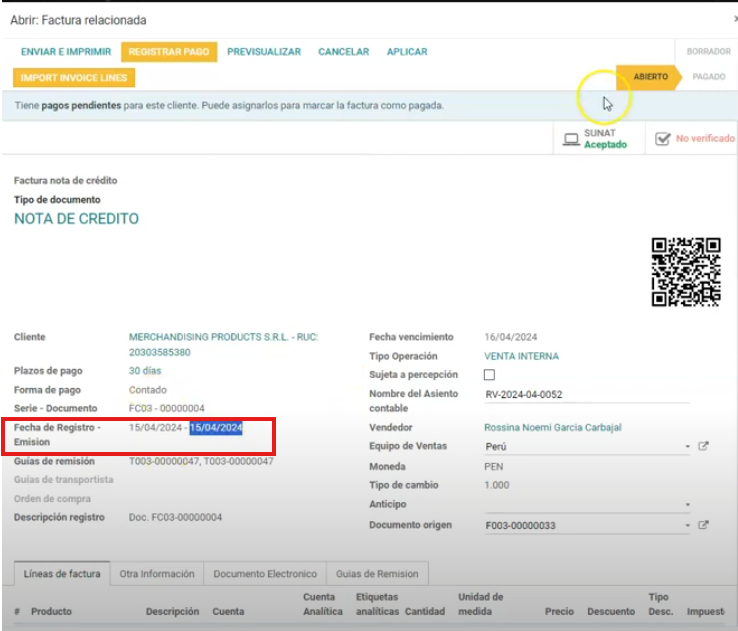Click the Registrar Pago button
738x631 pixels.
coord(169,52)
